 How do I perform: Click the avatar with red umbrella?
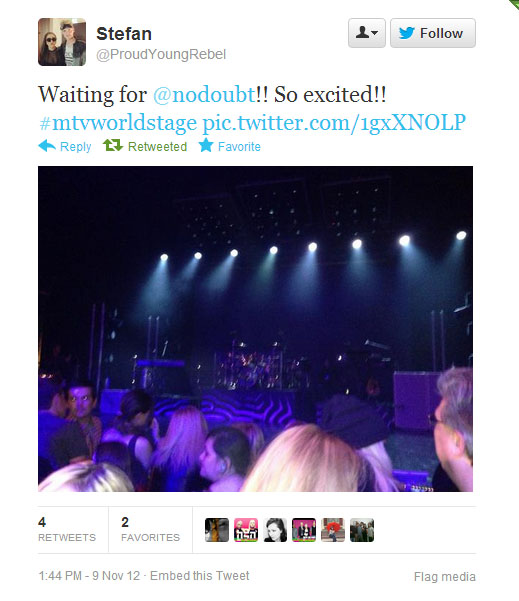(x=333, y=530)
